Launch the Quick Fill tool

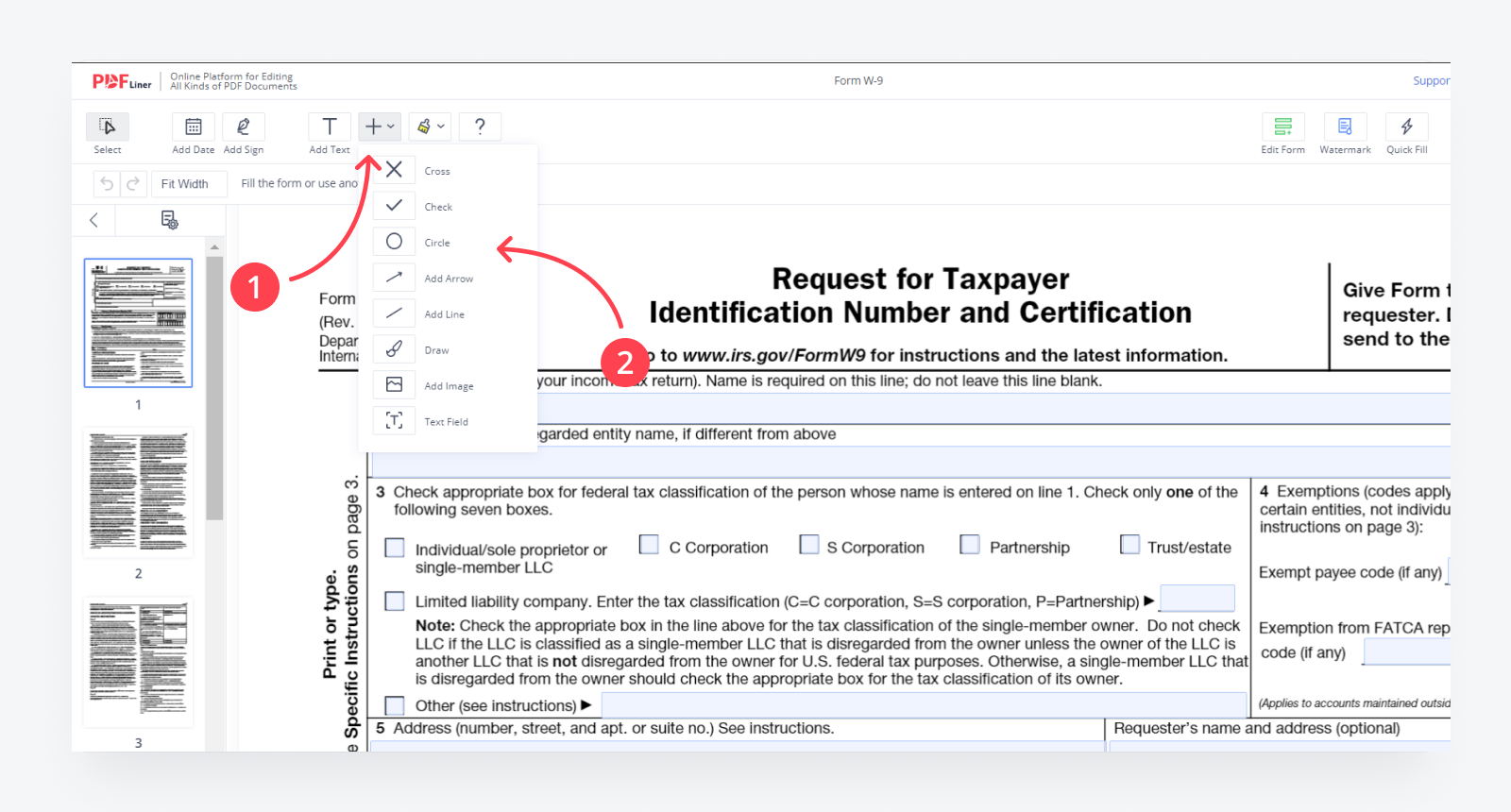(1407, 127)
